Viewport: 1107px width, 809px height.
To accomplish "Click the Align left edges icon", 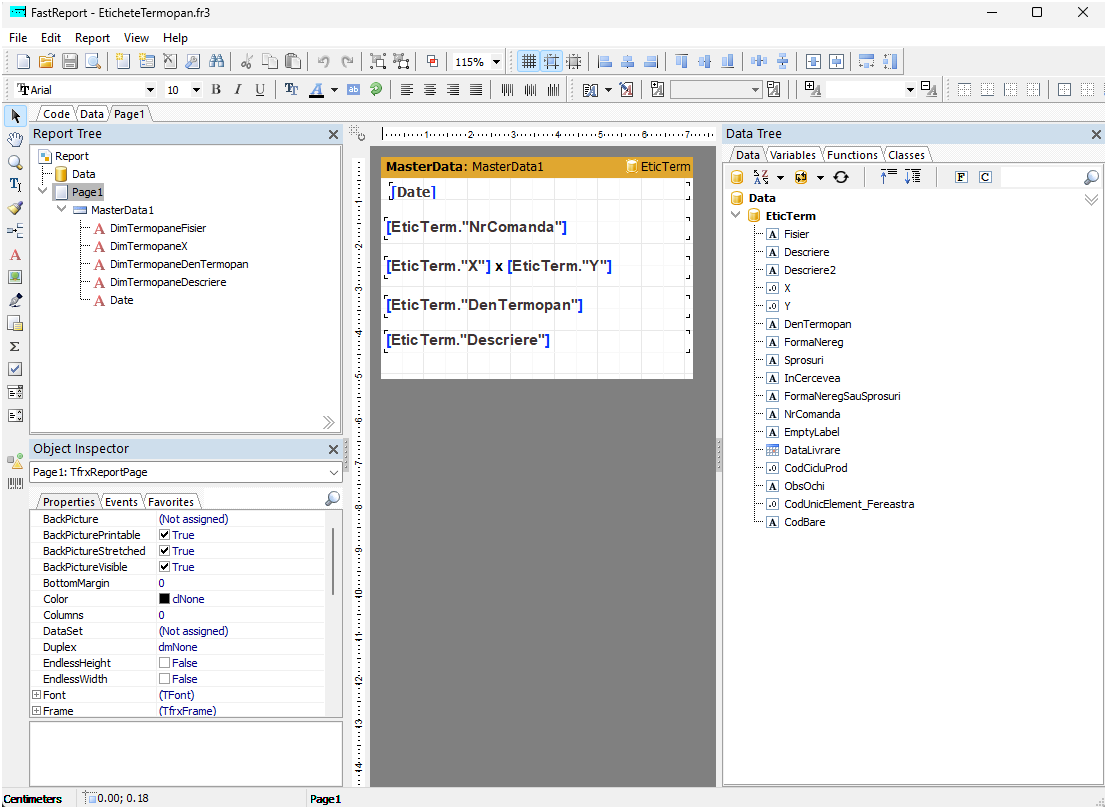I will (x=605, y=61).
